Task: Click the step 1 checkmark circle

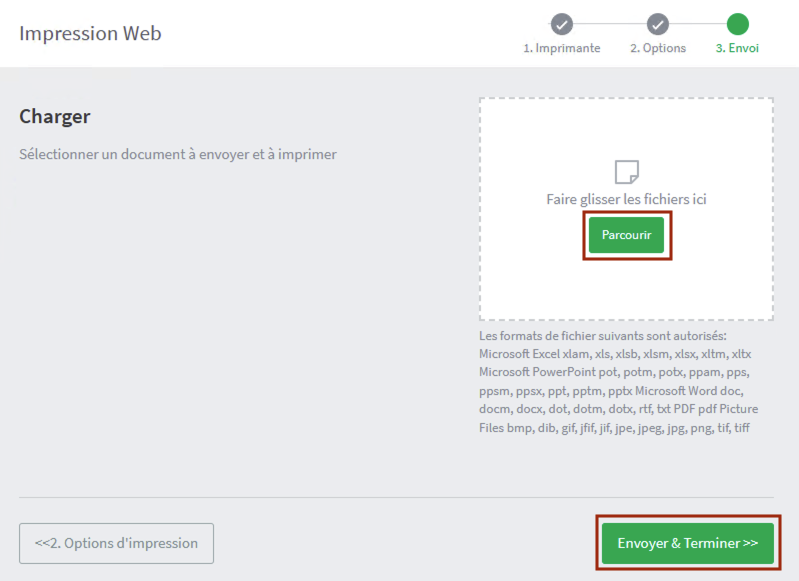Action: tap(562, 24)
